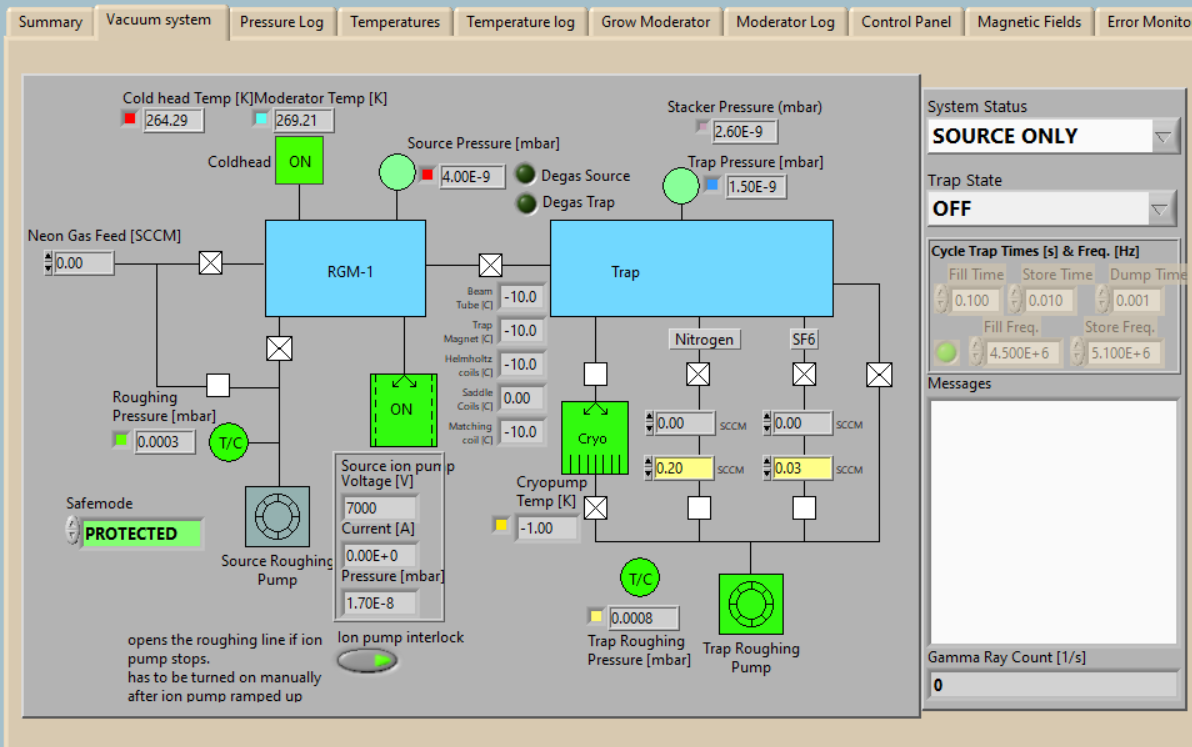Click the Stacker Pressure 2.60E-9 field

tap(744, 131)
